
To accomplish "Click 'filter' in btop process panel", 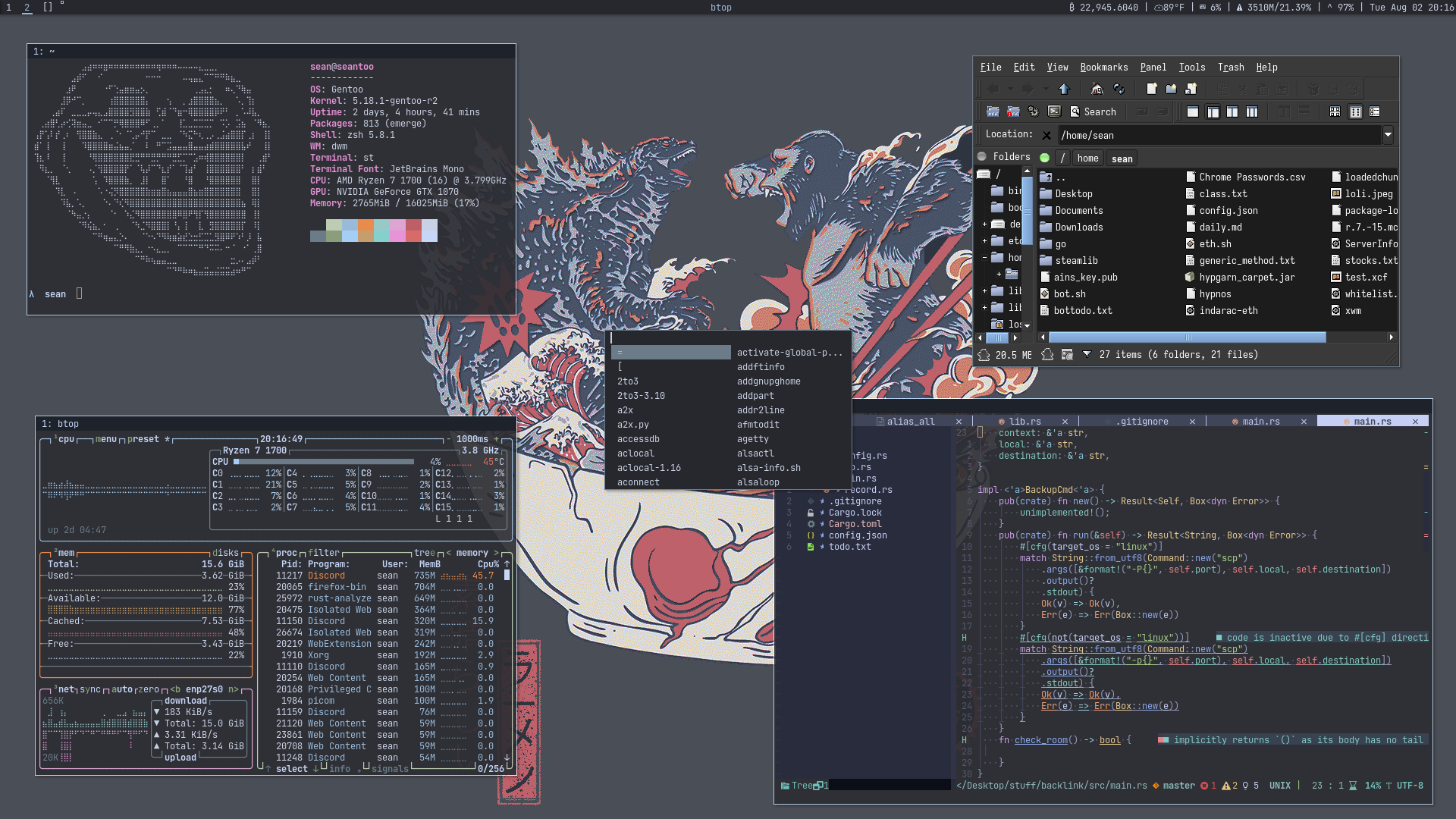I will 324,553.
